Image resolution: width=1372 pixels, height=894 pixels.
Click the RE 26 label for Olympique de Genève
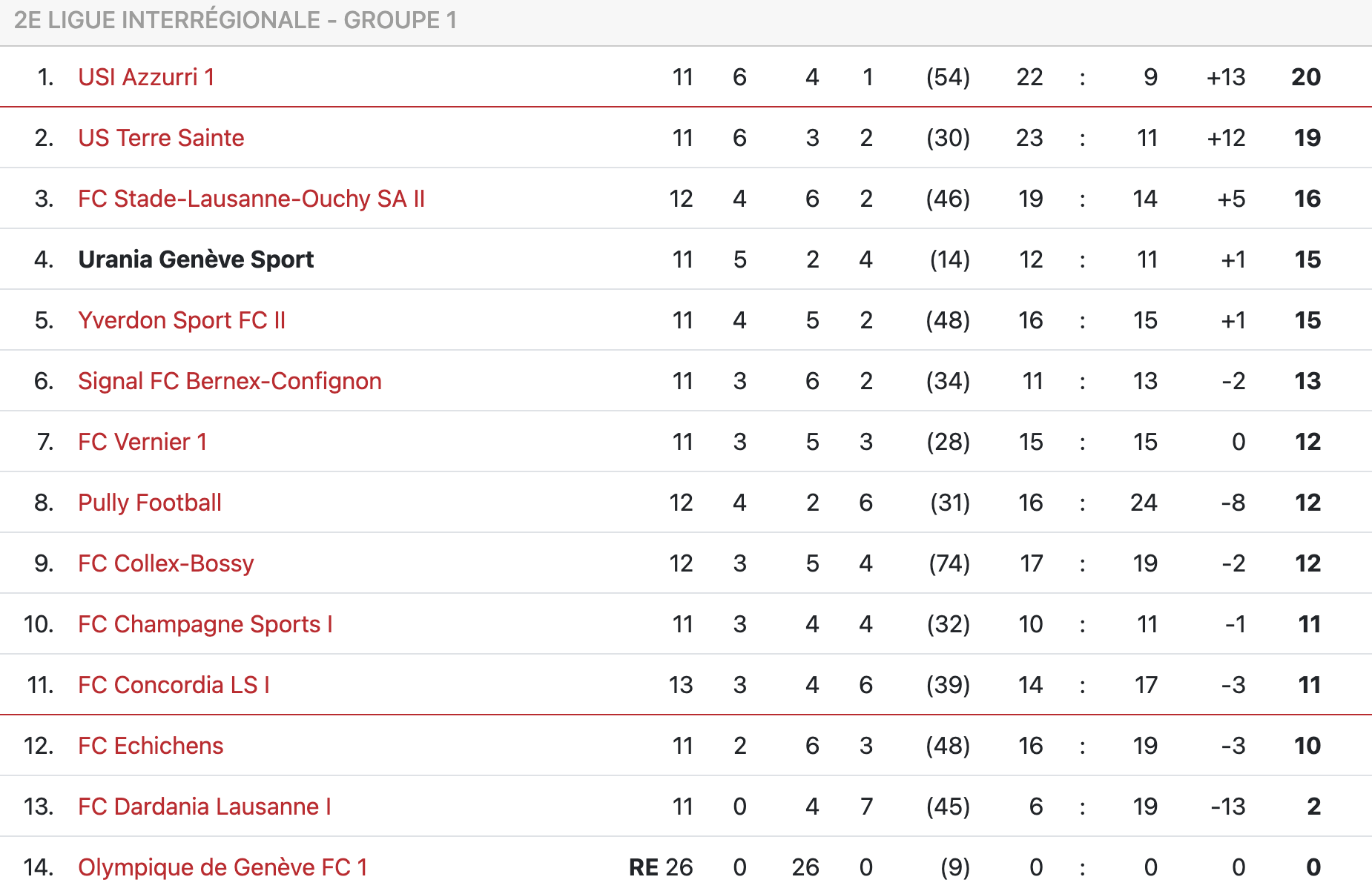[660, 867]
